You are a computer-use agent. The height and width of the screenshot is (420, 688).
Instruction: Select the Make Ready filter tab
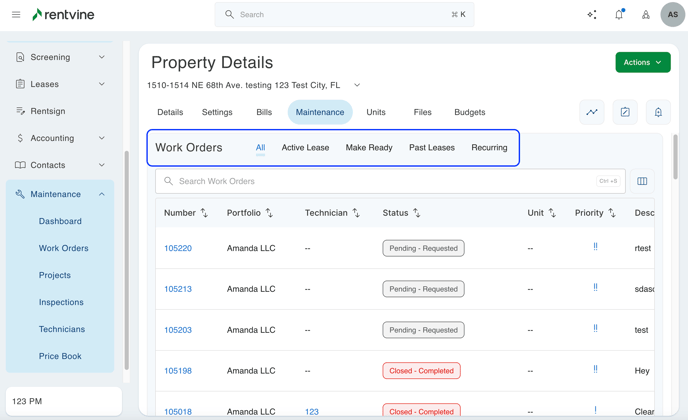[369, 147]
